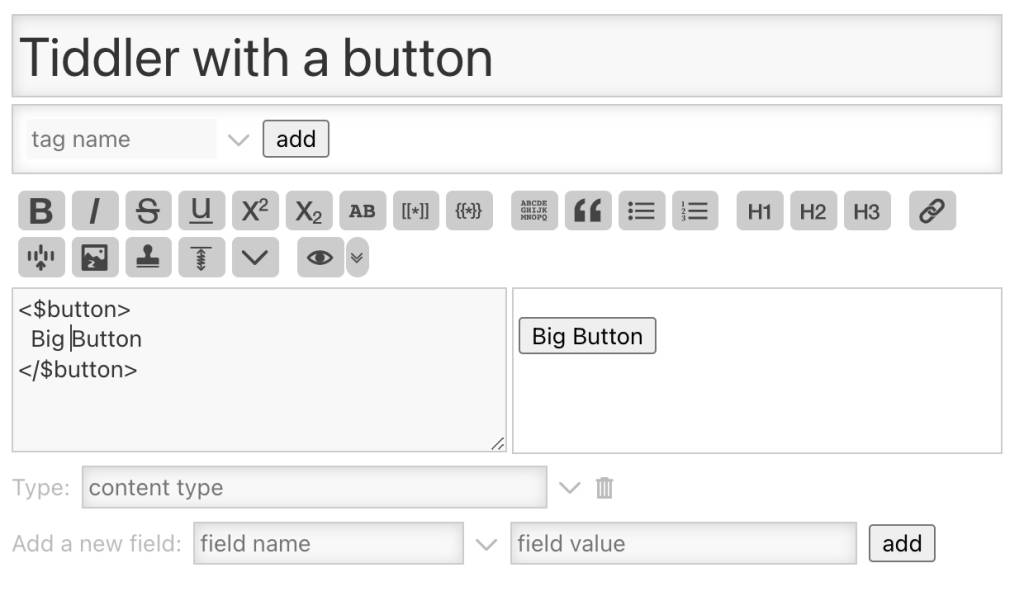Expand the field name dropdown chevron
The height and width of the screenshot is (601, 1024).
486,544
